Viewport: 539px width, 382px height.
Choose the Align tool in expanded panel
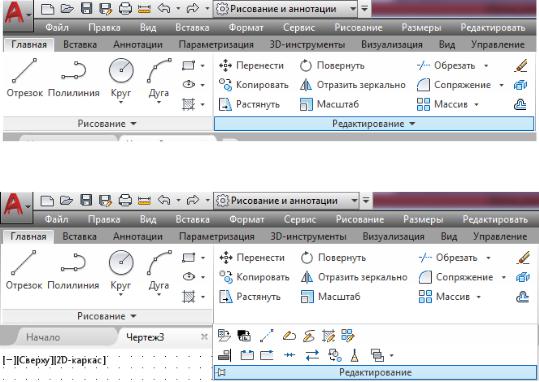pyautogui.click(x=225, y=355)
